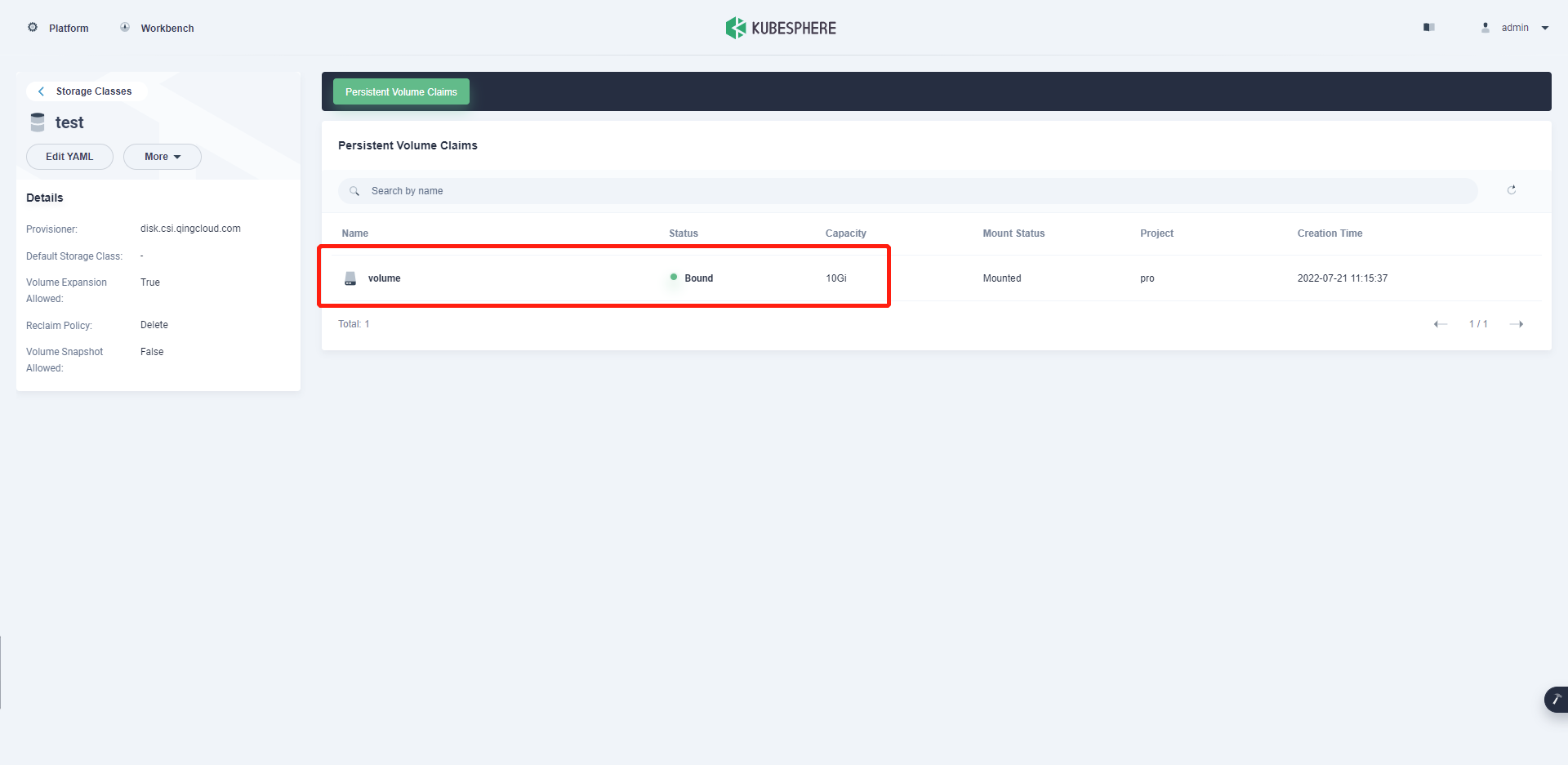Click the Total: 1 count text

(x=354, y=324)
